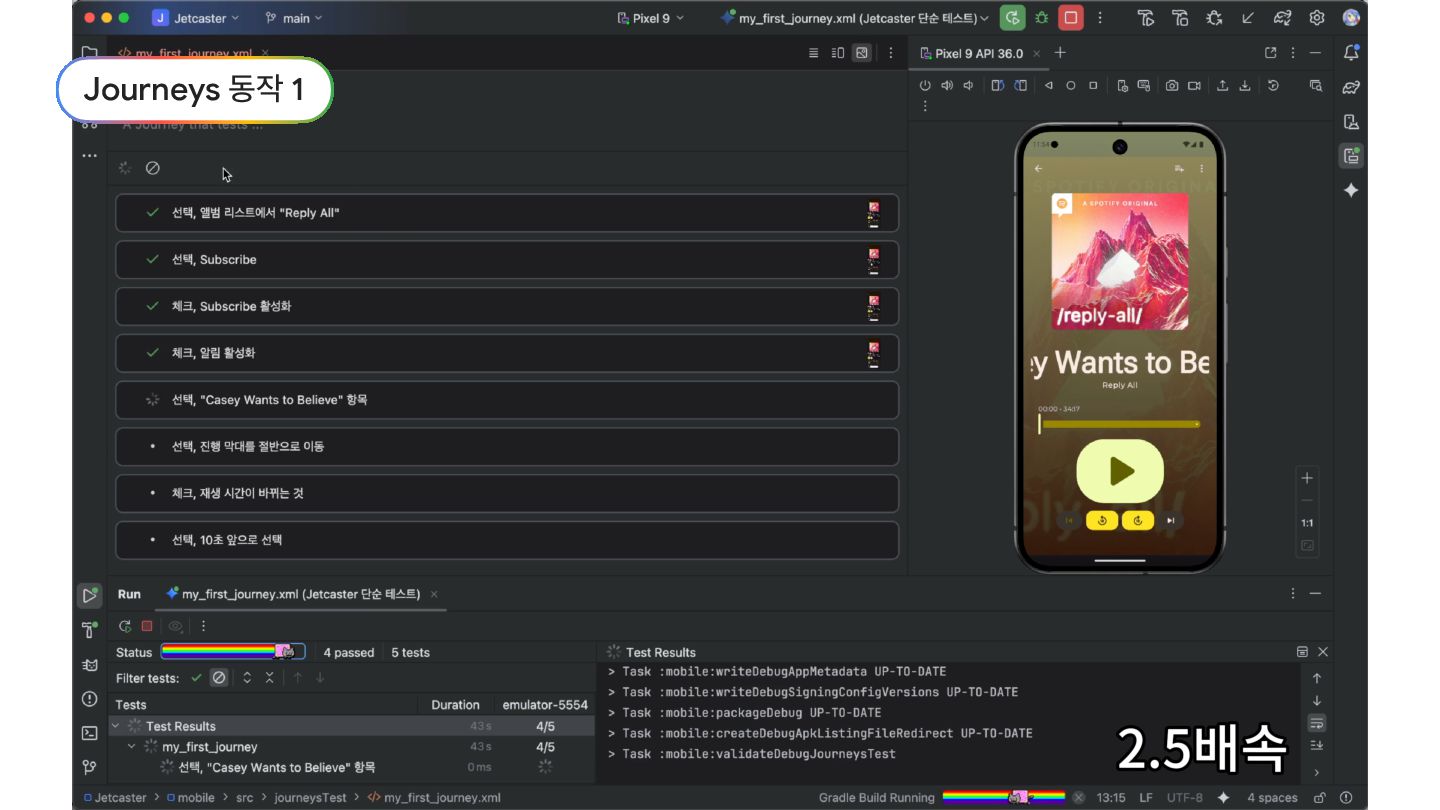This screenshot has width=1440, height=810.
Task: Open the Jetcaster project dropdown
Action: coord(196,18)
